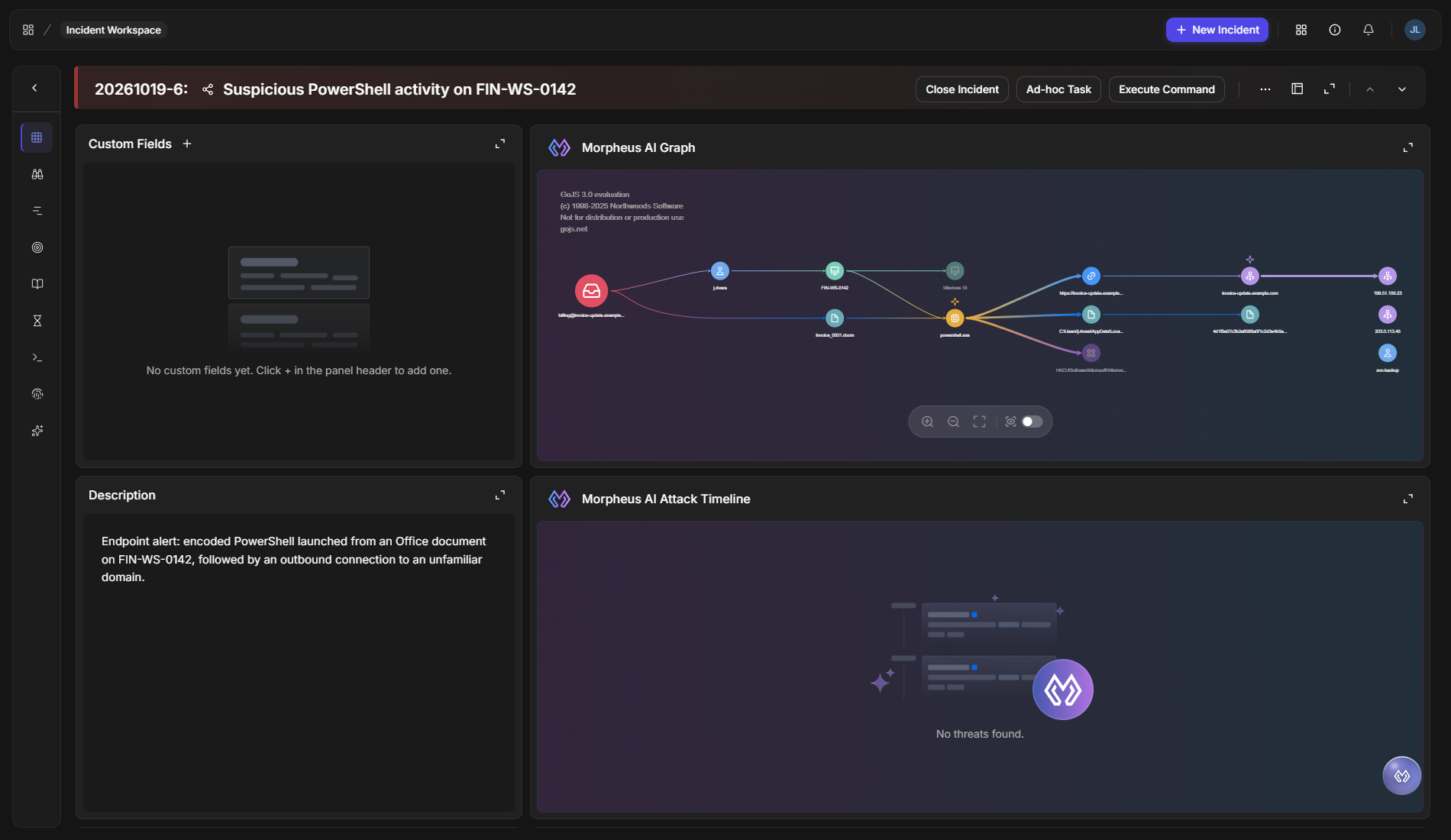
Task: Go to previous incident with up chevron
Action: click(1370, 89)
